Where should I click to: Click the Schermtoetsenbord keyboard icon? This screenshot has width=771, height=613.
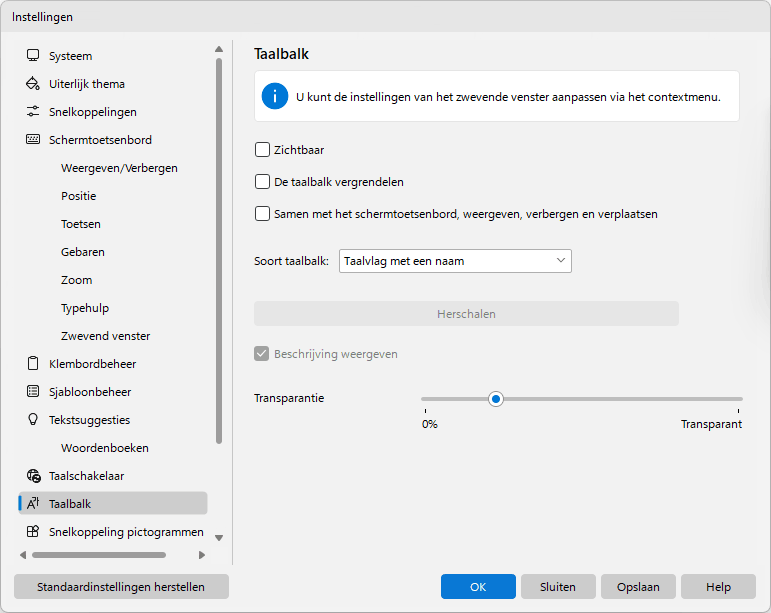(x=33, y=140)
